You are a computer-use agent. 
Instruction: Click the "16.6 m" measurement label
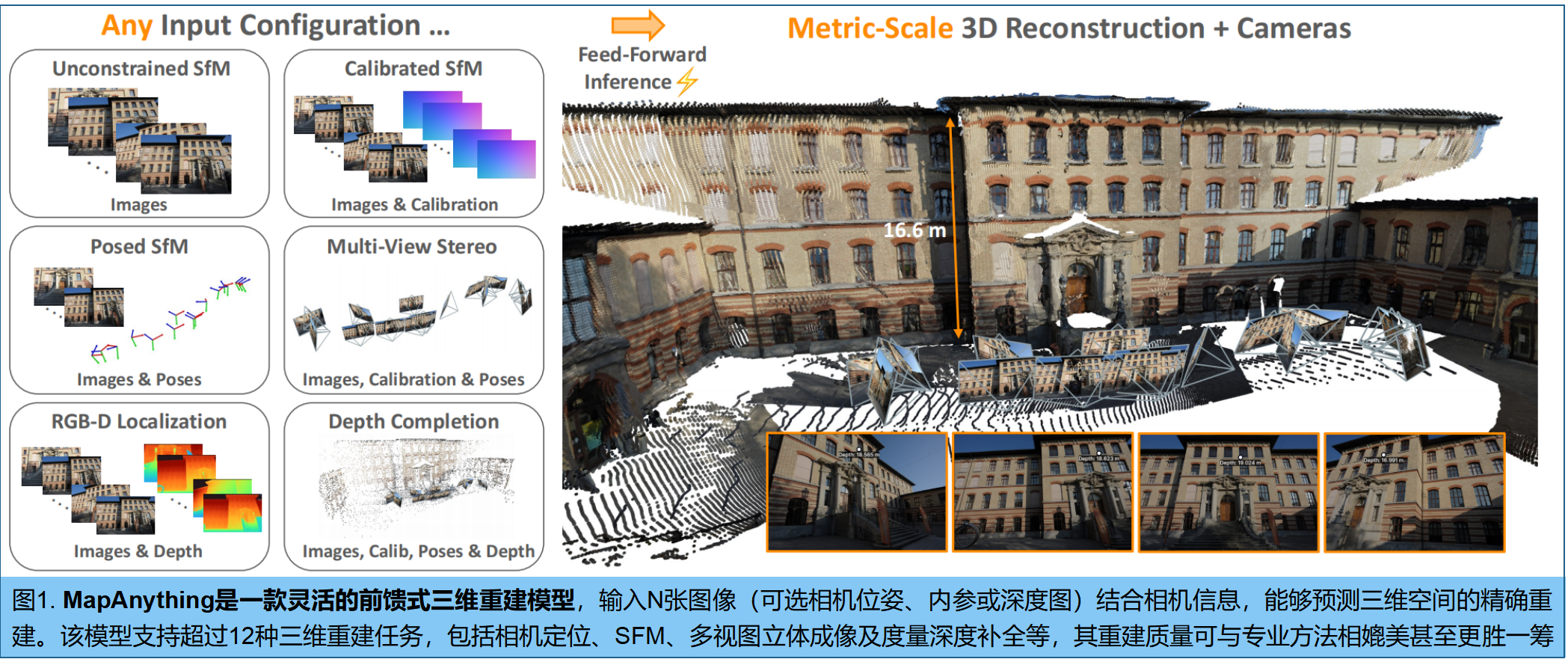[x=914, y=230]
